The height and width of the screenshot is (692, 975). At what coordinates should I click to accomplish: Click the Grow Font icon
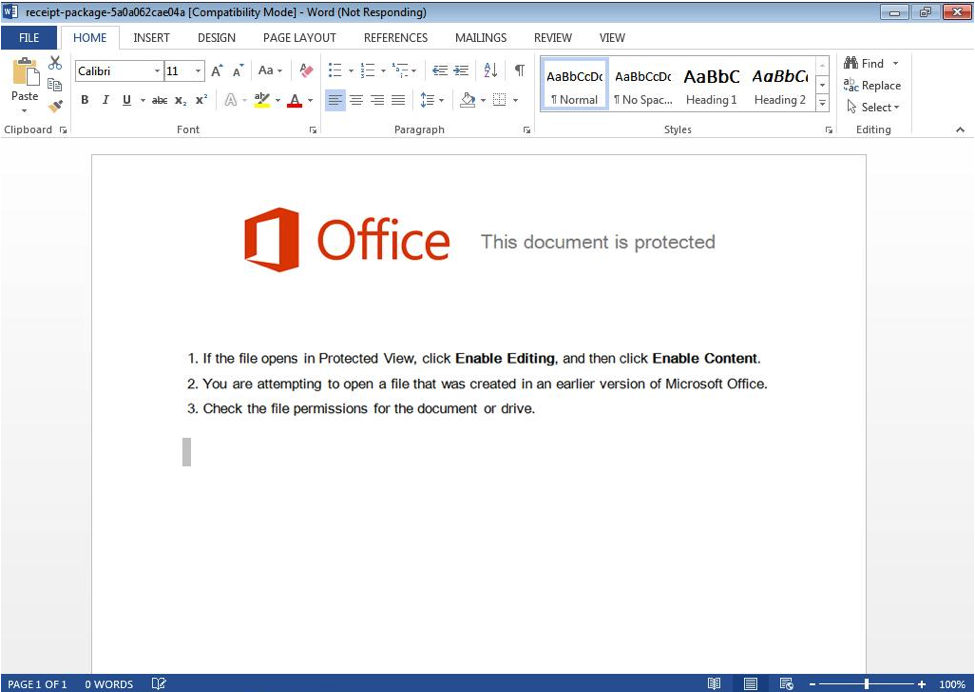point(216,71)
